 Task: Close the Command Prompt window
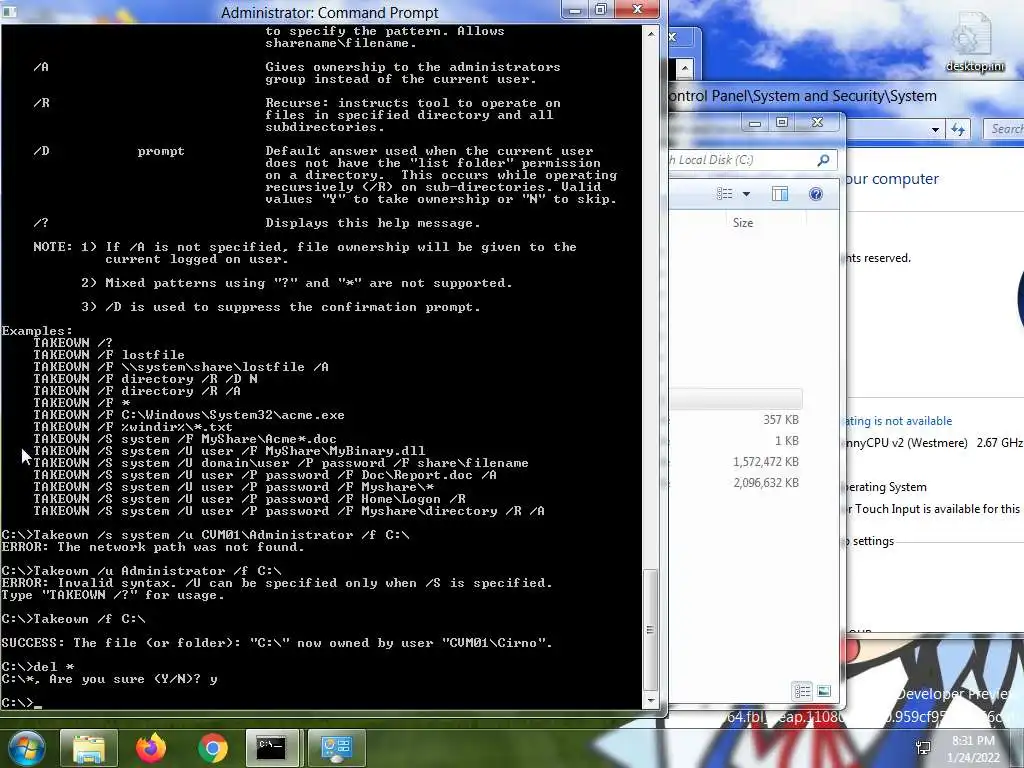click(x=637, y=10)
